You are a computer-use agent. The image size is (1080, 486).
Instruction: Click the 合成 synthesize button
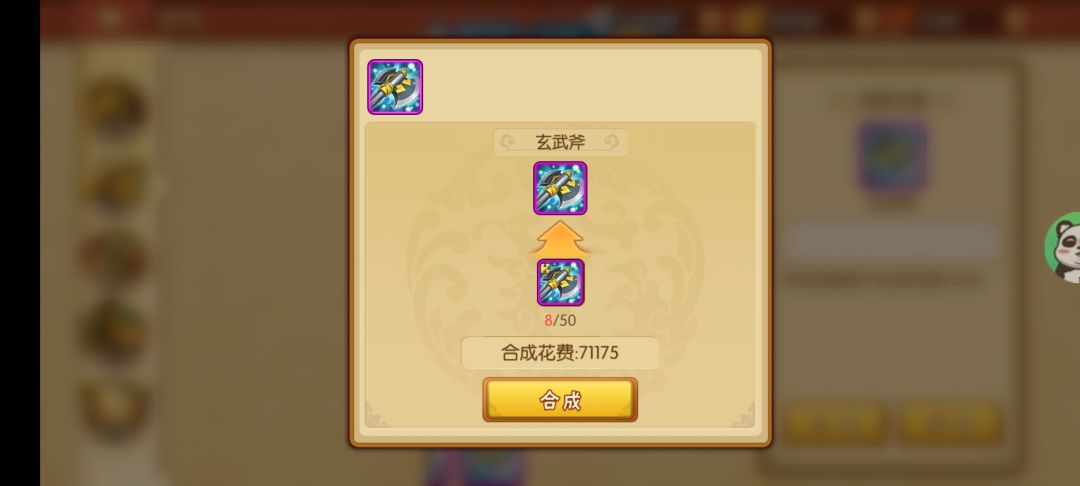[560, 400]
